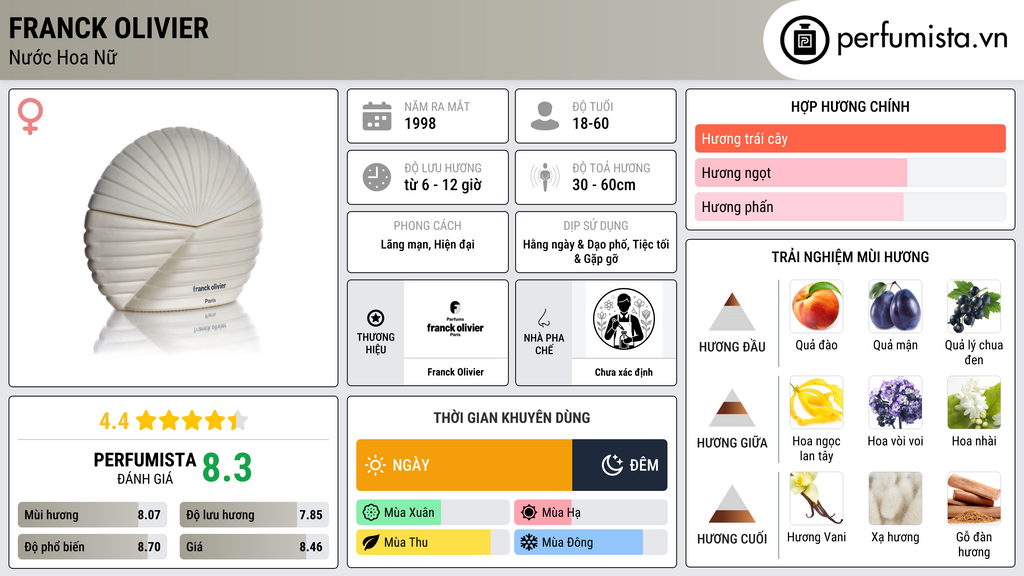Click the Mùa Đông winter season bar
The width and height of the screenshot is (1024, 576).
tap(591, 542)
